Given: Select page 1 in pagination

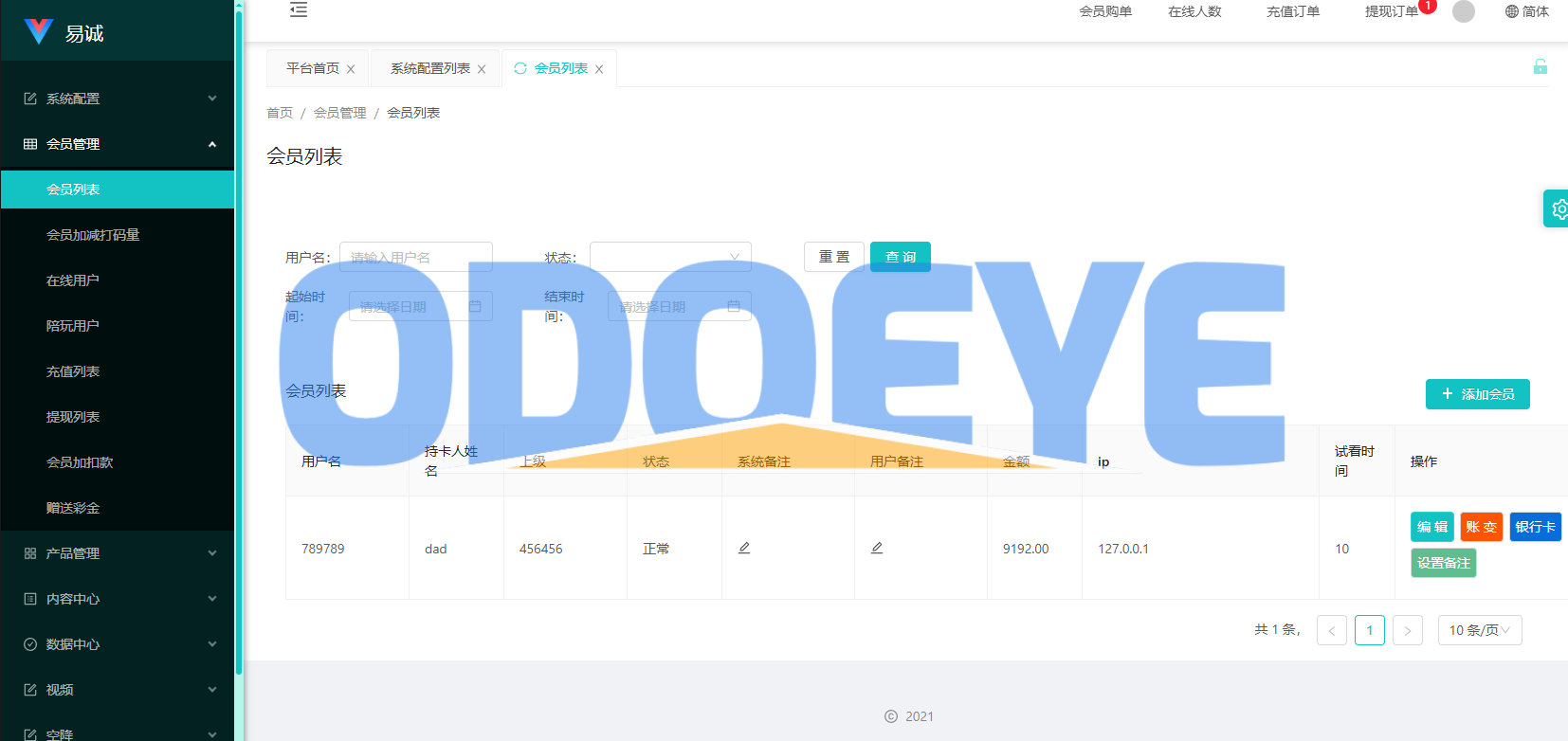Looking at the screenshot, I should click(x=1370, y=630).
